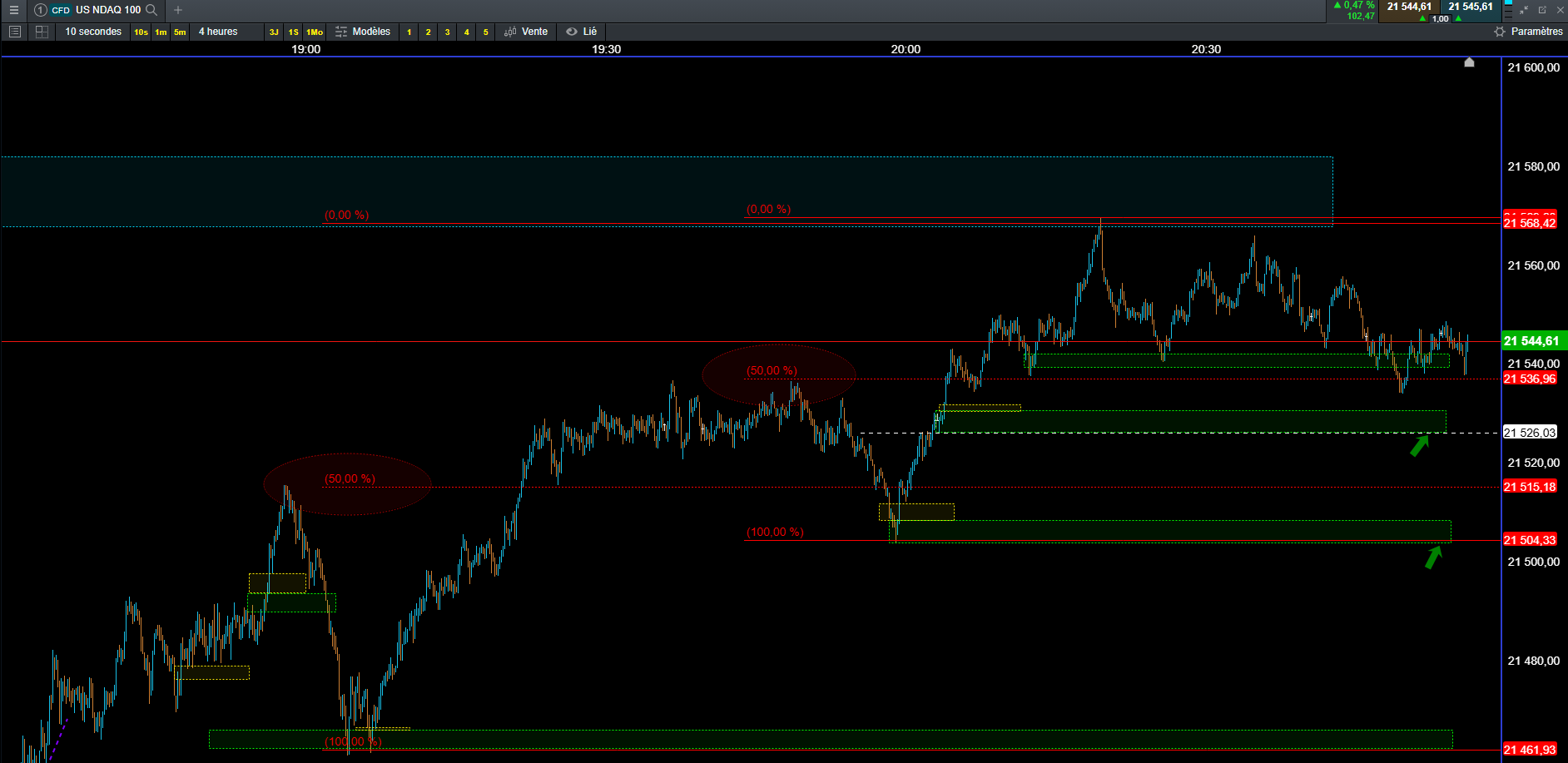
Task: Open the Modèles templates dropdown
Action: [x=363, y=32]
